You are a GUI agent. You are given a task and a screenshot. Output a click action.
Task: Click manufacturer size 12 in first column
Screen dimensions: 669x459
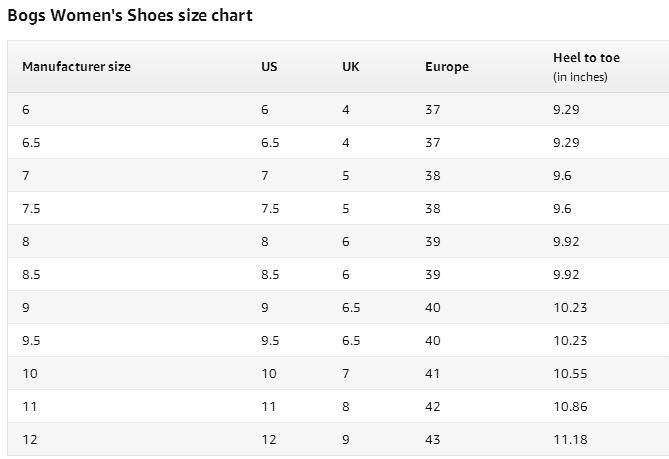point(29,440)
